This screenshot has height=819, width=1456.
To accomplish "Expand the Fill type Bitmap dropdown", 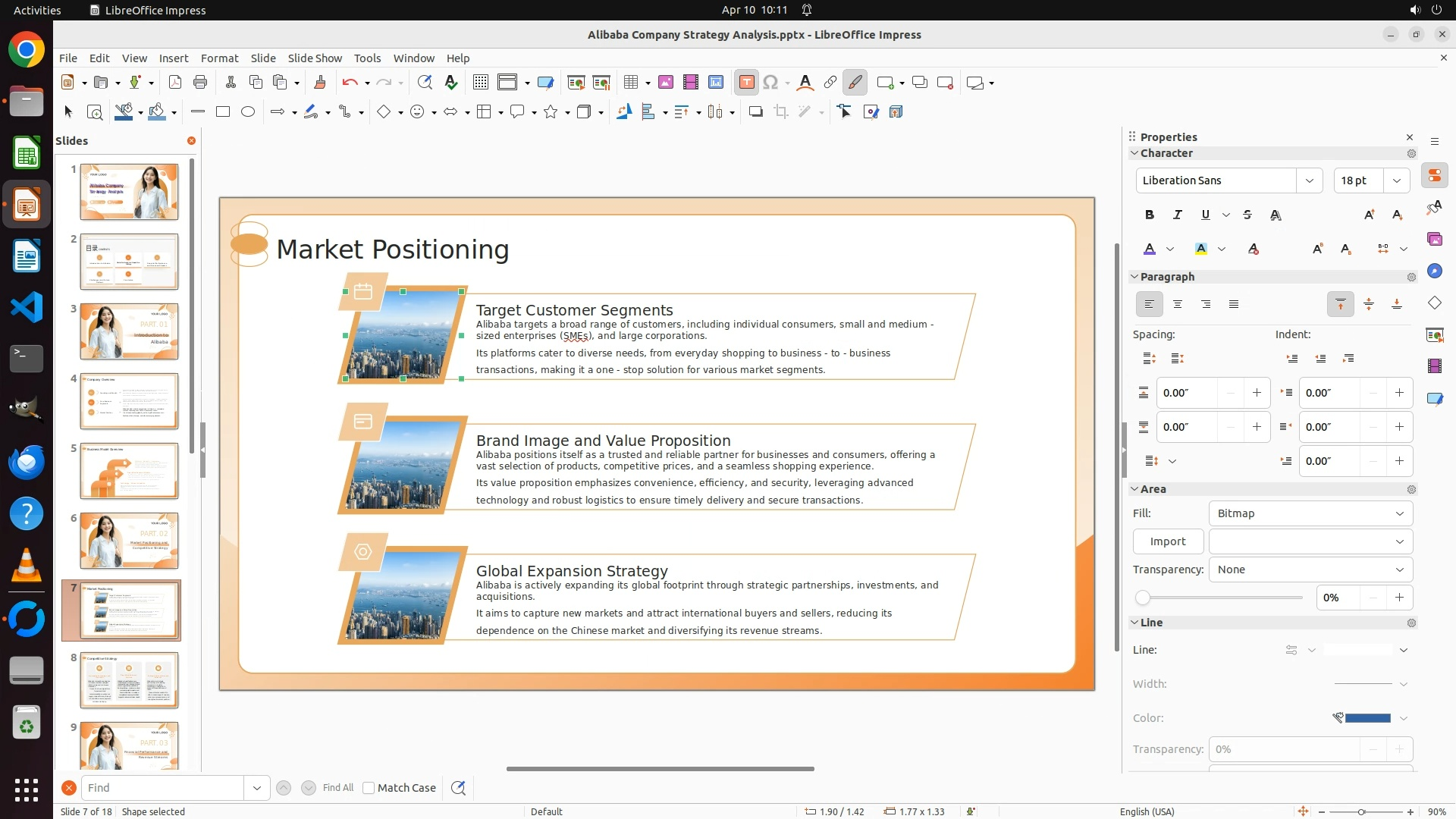I will (1310, 513).
